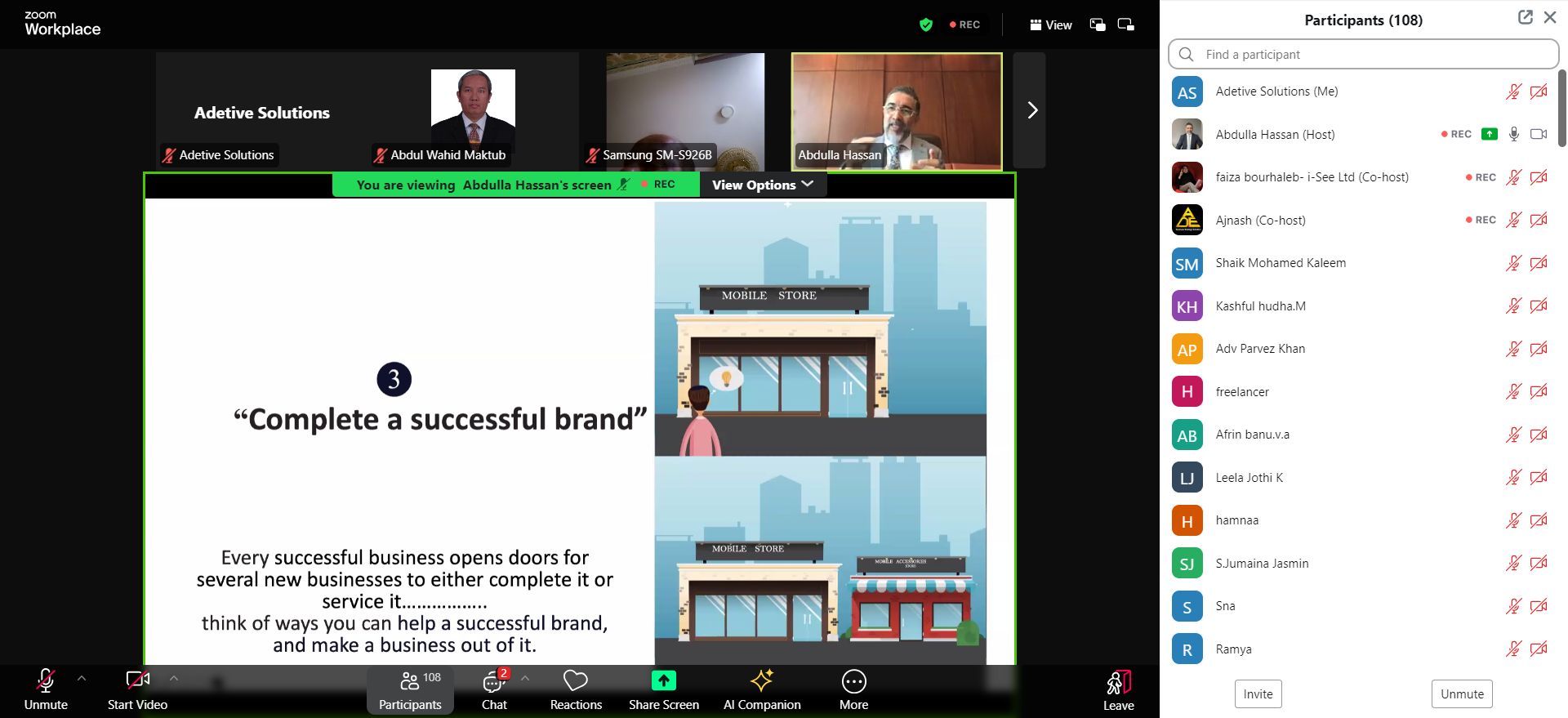1568x718 pixels.
Task: Click the camera off icon for freelancer
Action: (1539, 392)
